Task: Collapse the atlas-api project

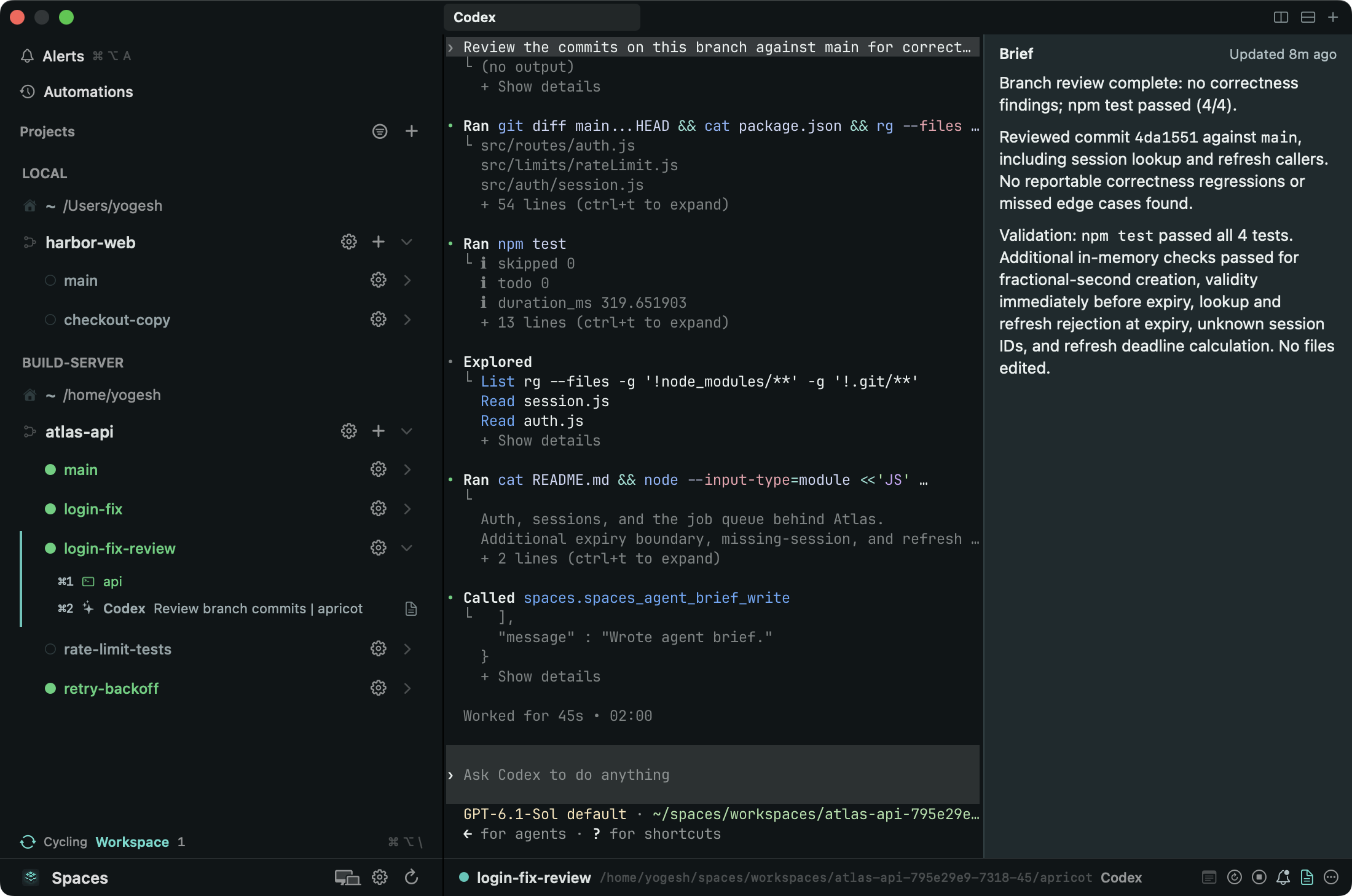Action: pos(407,431)
